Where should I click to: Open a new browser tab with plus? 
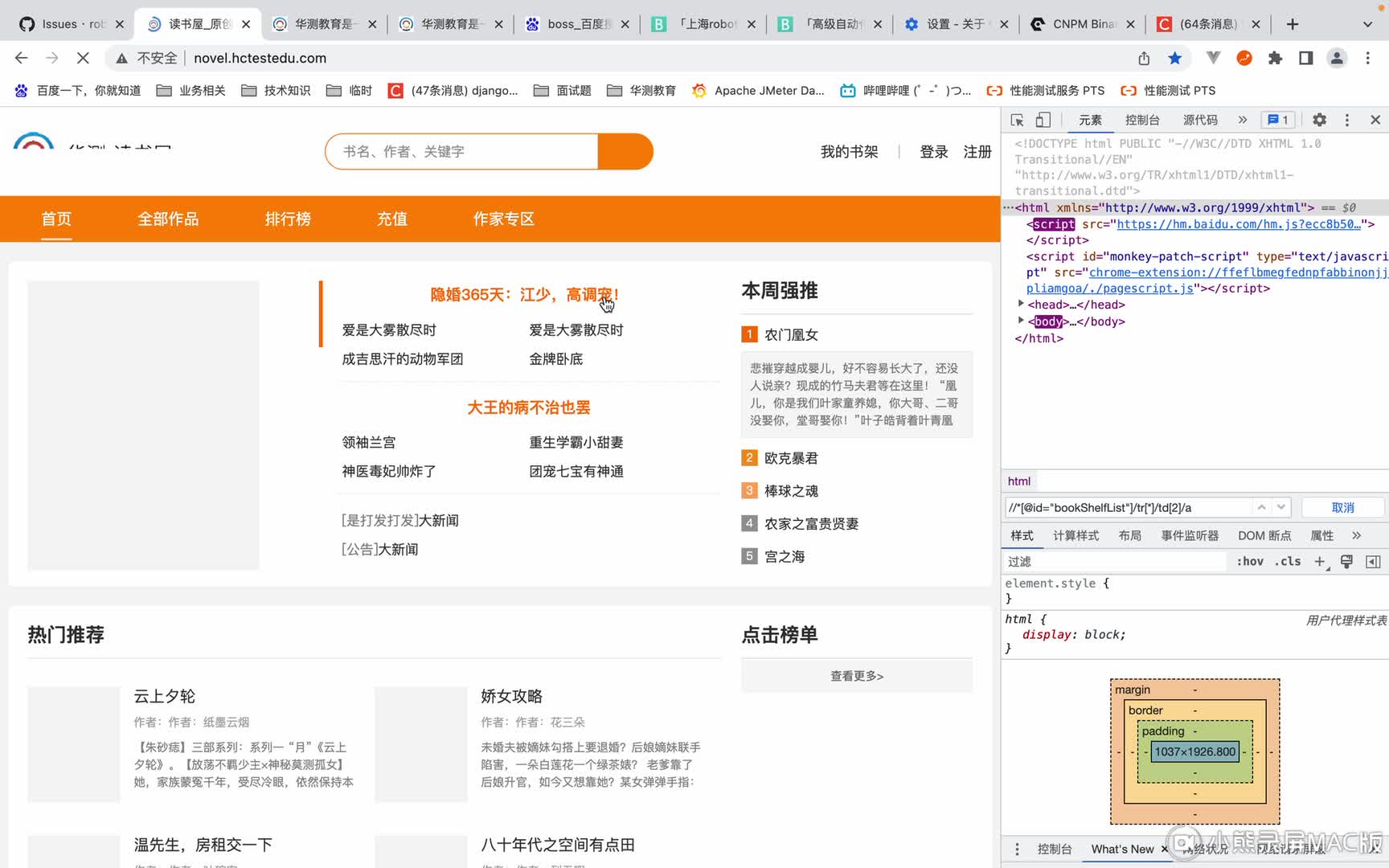[1293, 24]
